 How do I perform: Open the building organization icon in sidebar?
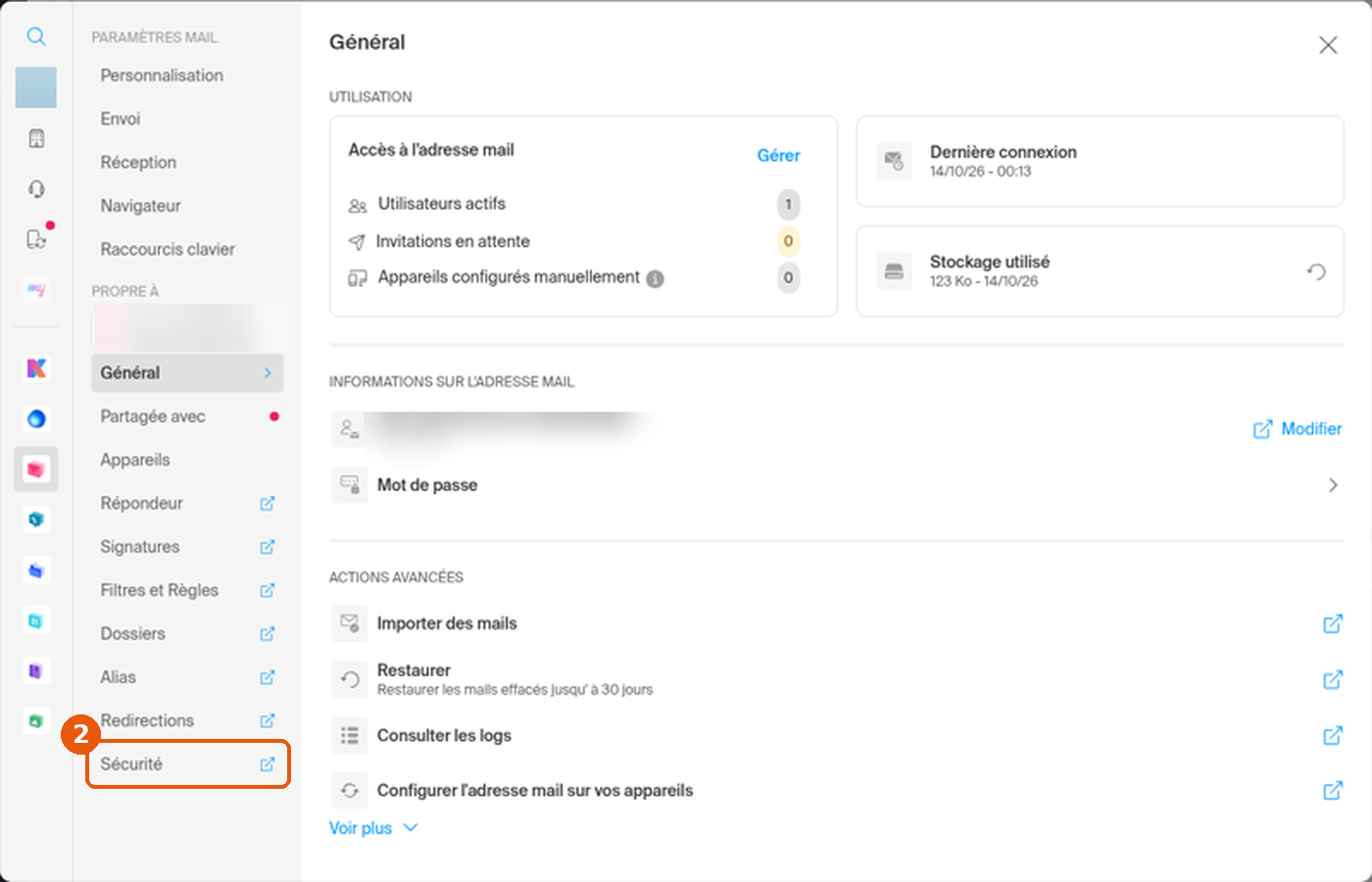[36, 138]
